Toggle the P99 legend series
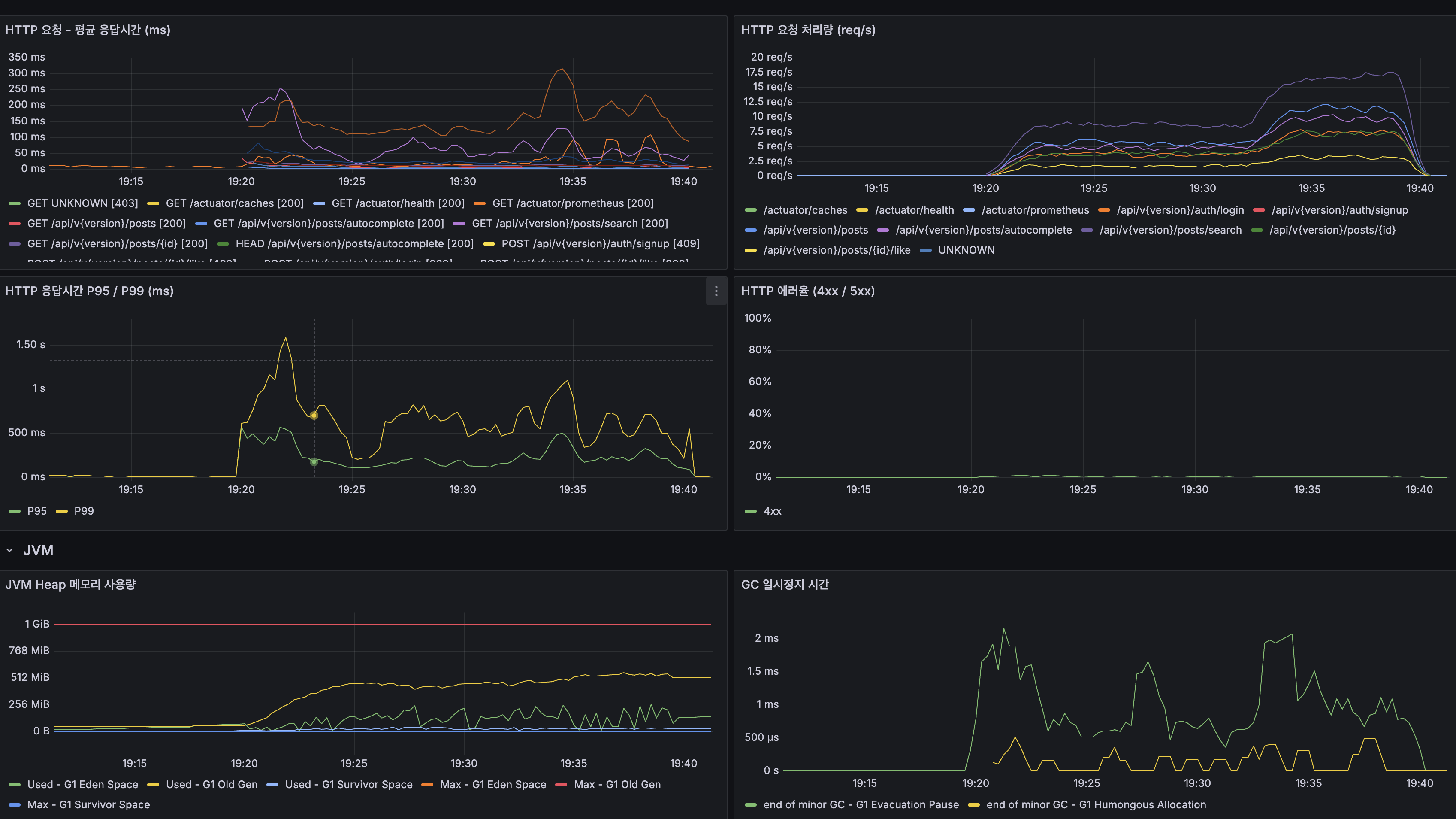 coord(83,511)
